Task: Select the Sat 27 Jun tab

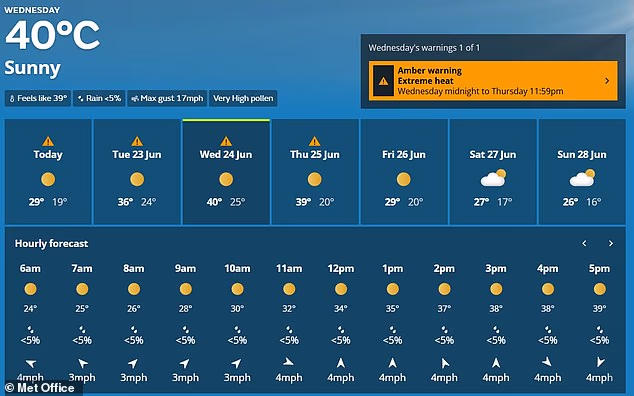Action: (493, 172)
